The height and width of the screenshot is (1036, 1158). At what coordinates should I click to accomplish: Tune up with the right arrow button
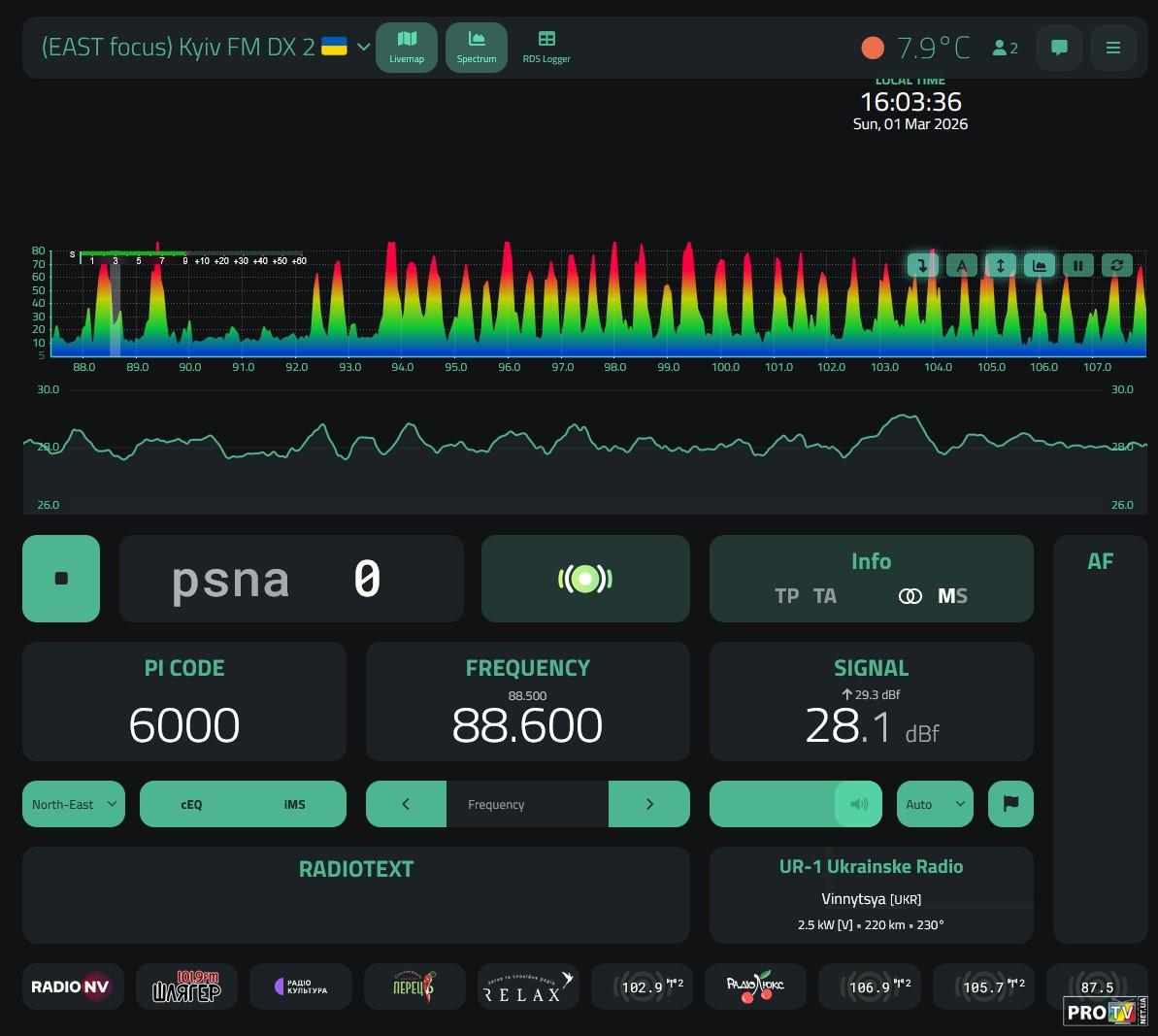point(649,804)
